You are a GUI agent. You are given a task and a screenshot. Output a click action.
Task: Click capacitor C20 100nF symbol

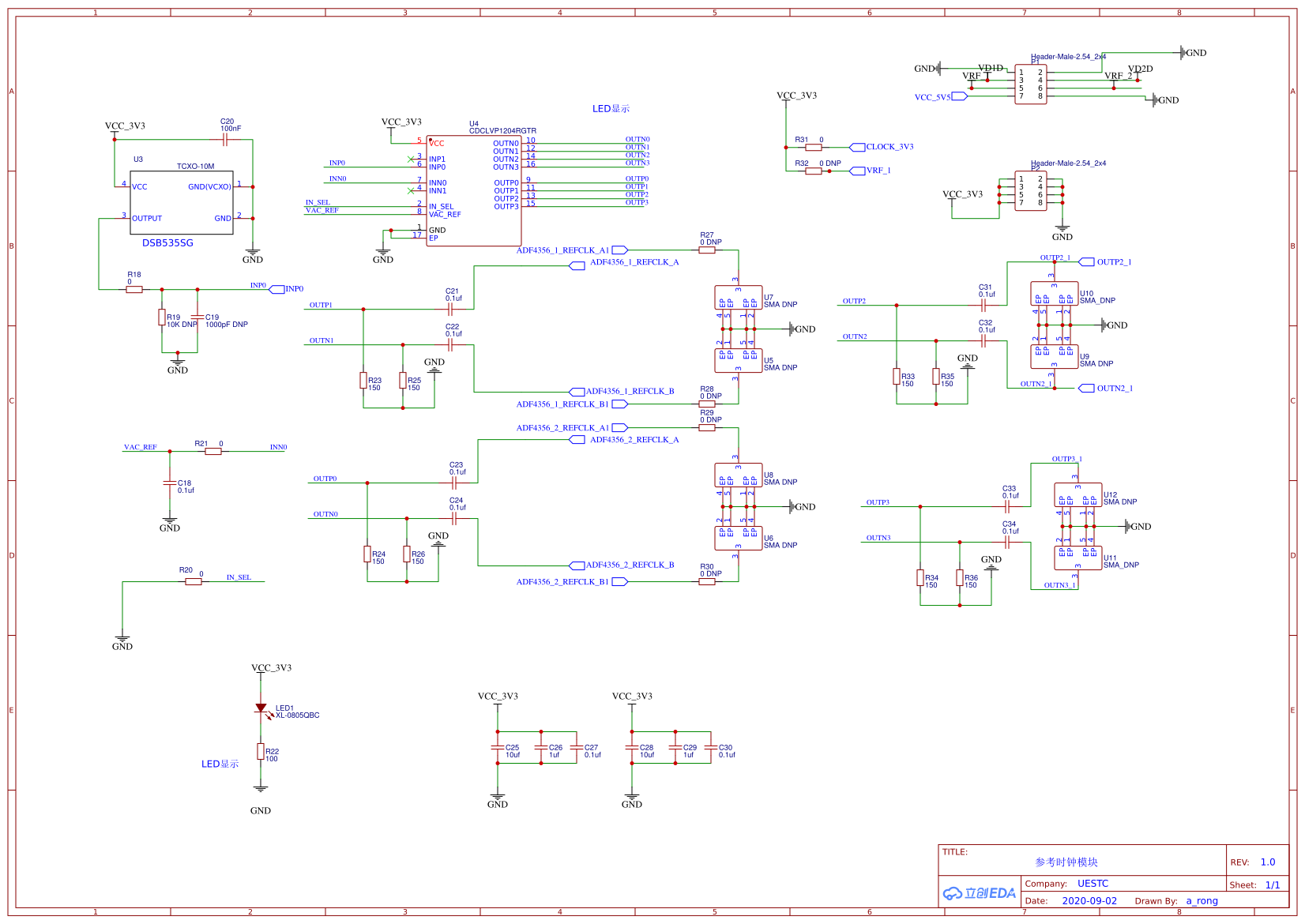pyautogui.click(x=225, y=140)
